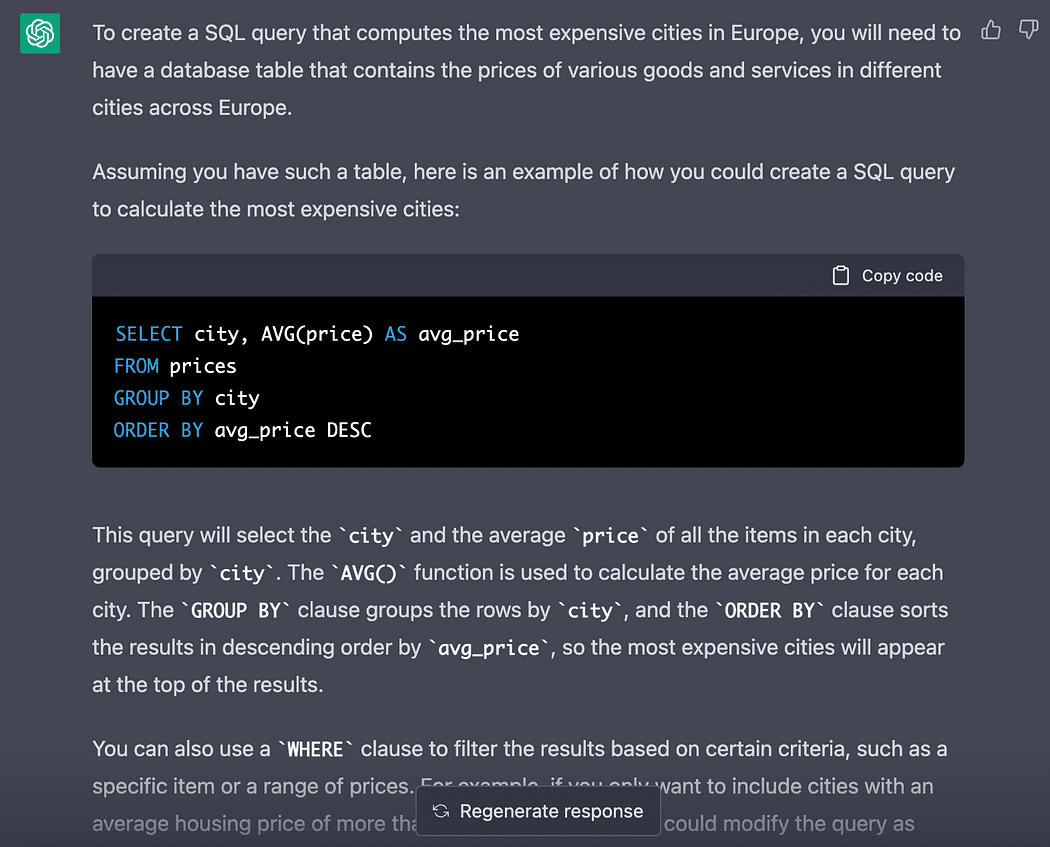Viewport: 1050px width, 847px height.
Task: Click the ChatGPT logo avatar
Action: point(40,34)
